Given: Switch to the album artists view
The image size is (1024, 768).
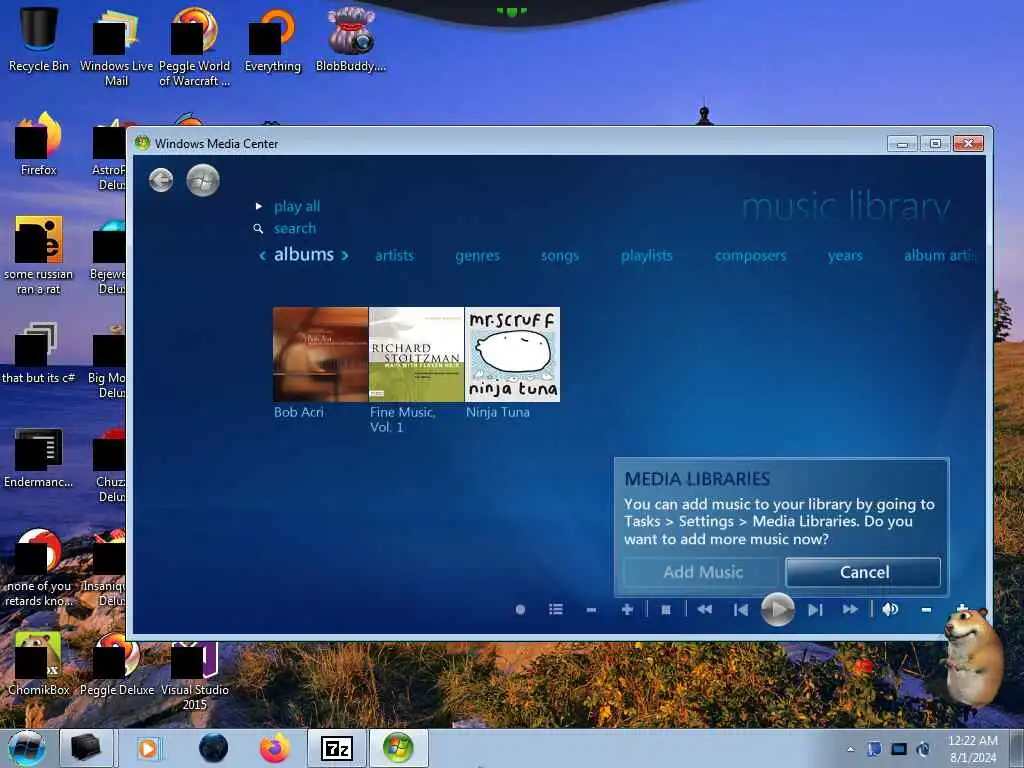Looking at the screenshot, I should [x=940, y=255].
